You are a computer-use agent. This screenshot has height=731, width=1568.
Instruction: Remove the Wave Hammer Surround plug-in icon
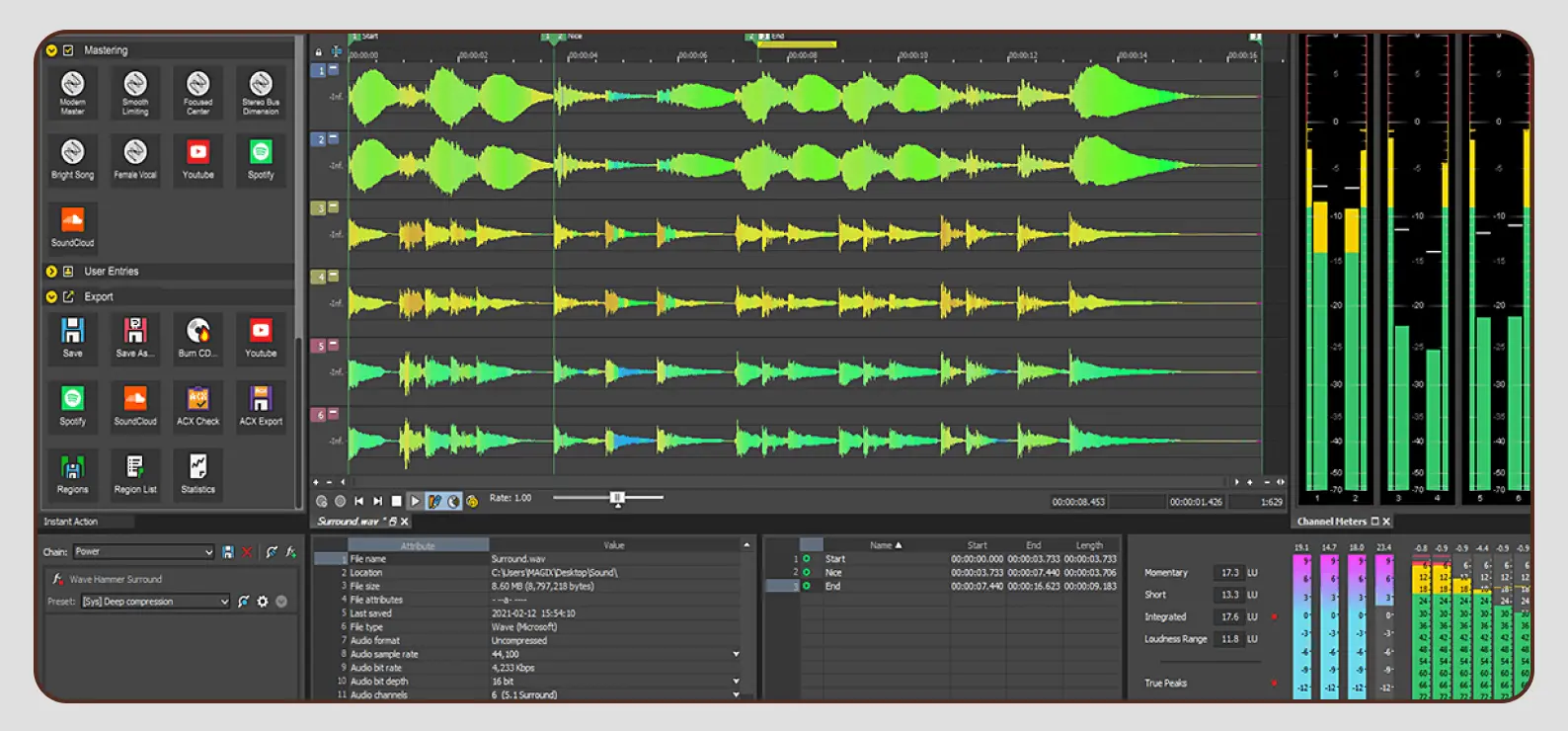58,579
